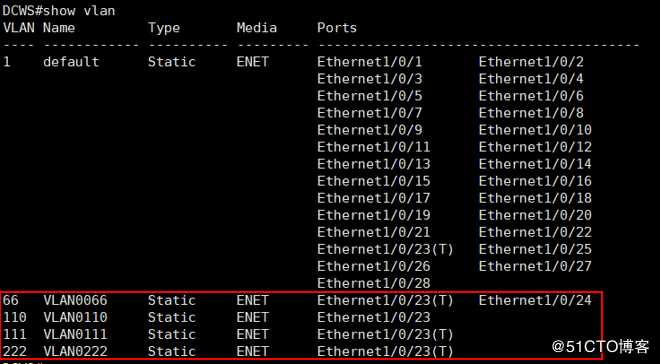Click Ethernet1/0/2 port entry
The height and width of the screenshot is (364, 660).
(531, 62)
